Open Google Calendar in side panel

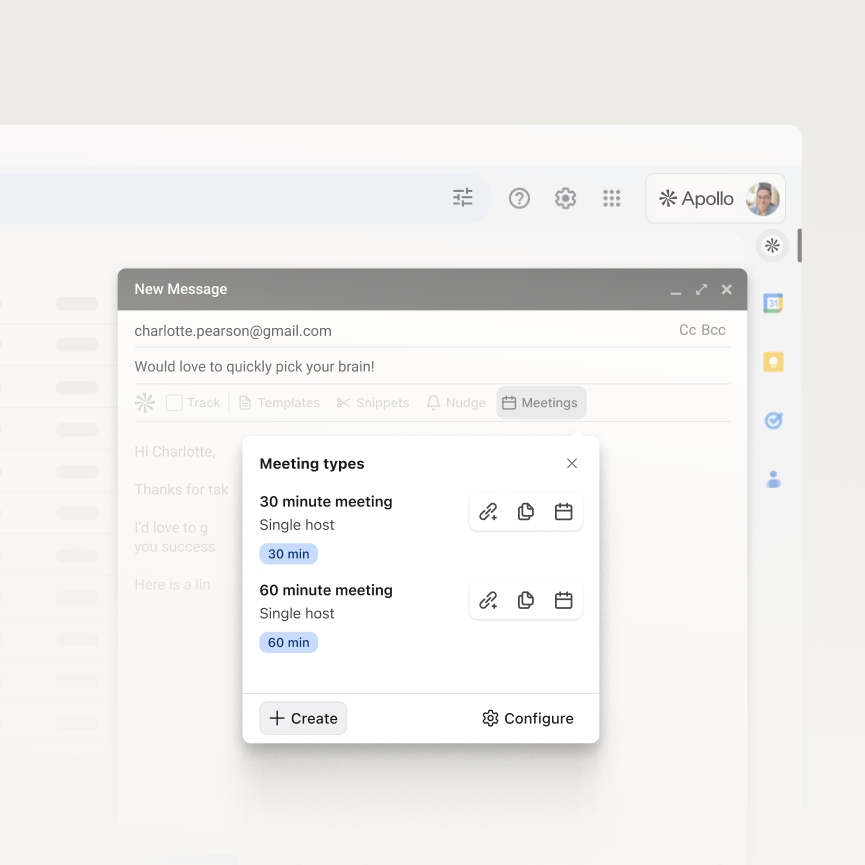pos(772,303)
